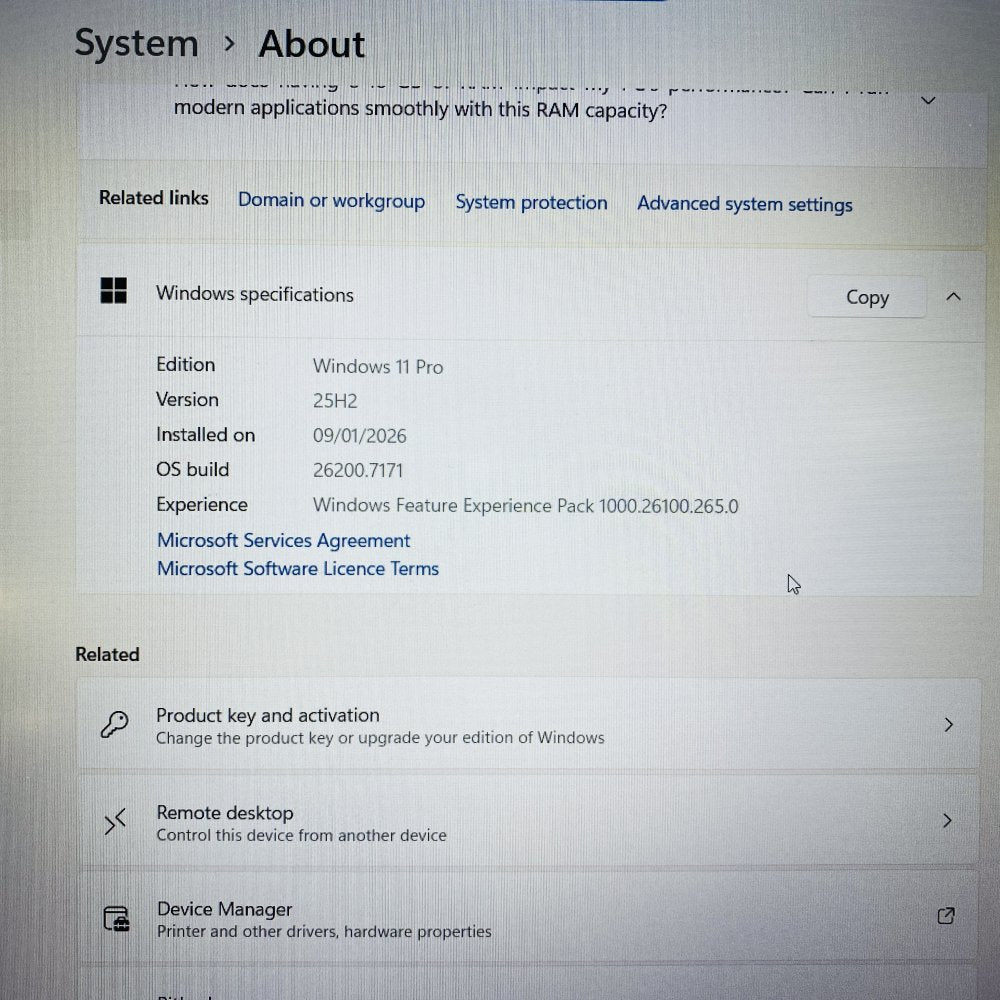Screen dimensions: 1000x1000
Task: Click the OS build label
Action: coord(192,469)
